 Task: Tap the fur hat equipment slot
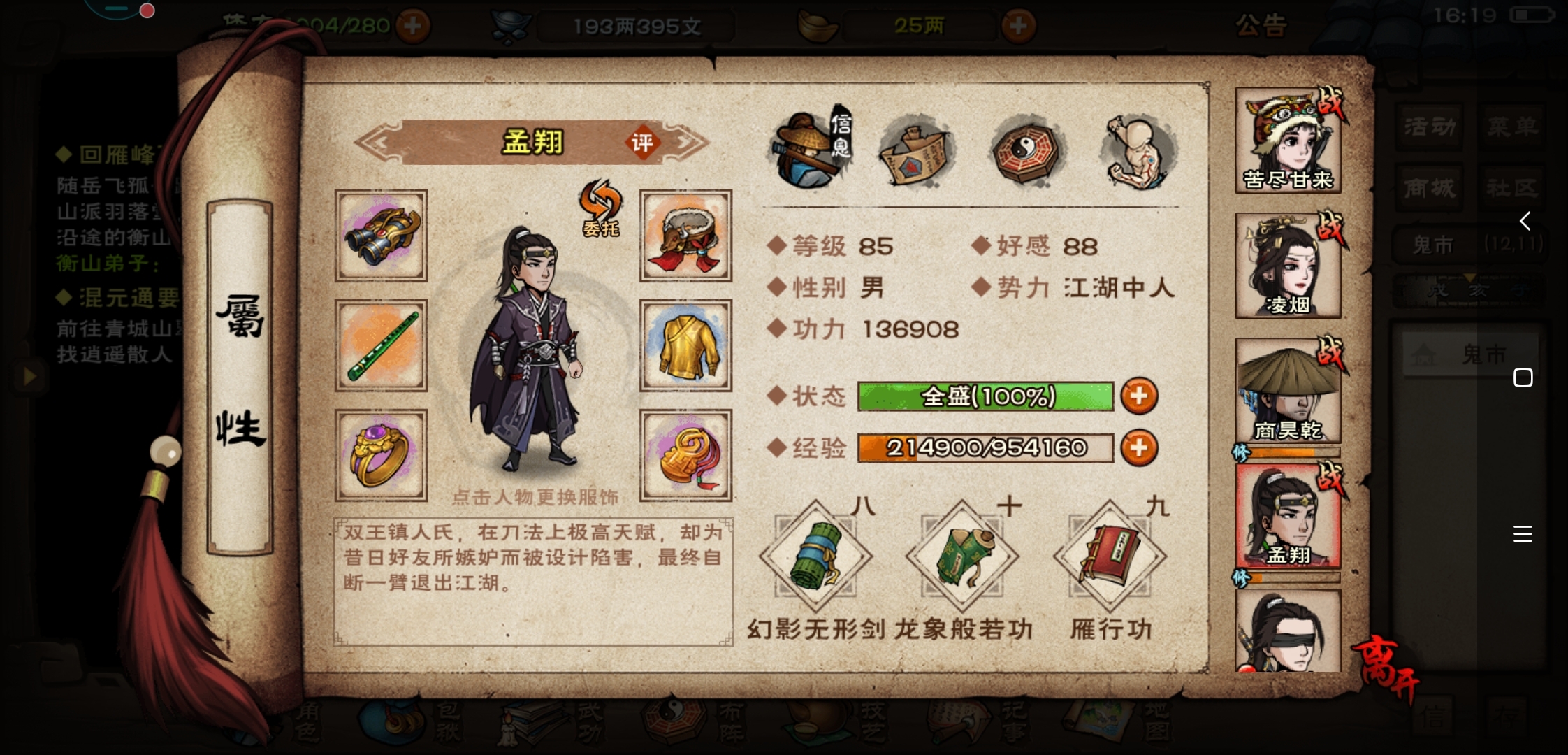pos(685,236)
